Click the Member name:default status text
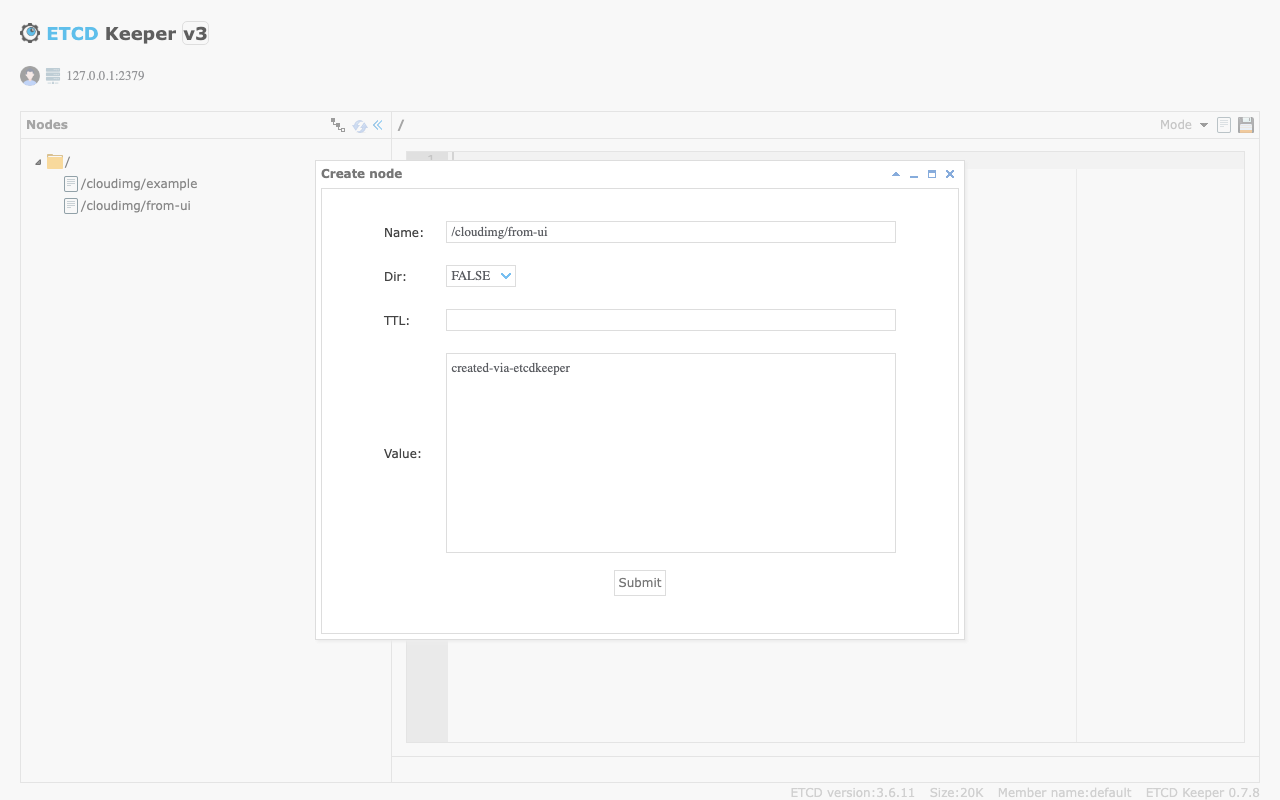This screenshot has width=1280, height=800. pos(1064,793)
